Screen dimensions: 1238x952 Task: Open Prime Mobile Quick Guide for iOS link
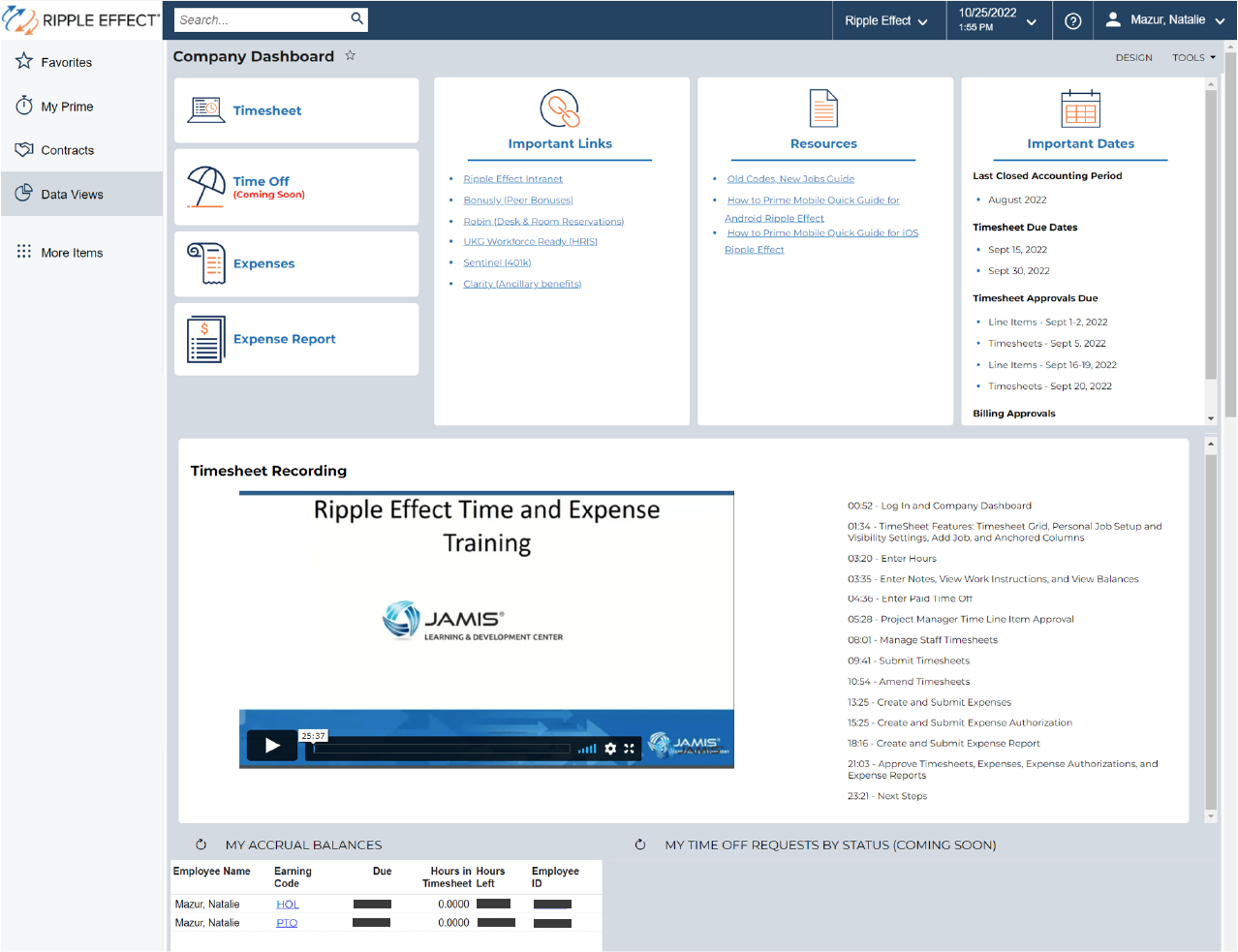[x=822, y=233]
